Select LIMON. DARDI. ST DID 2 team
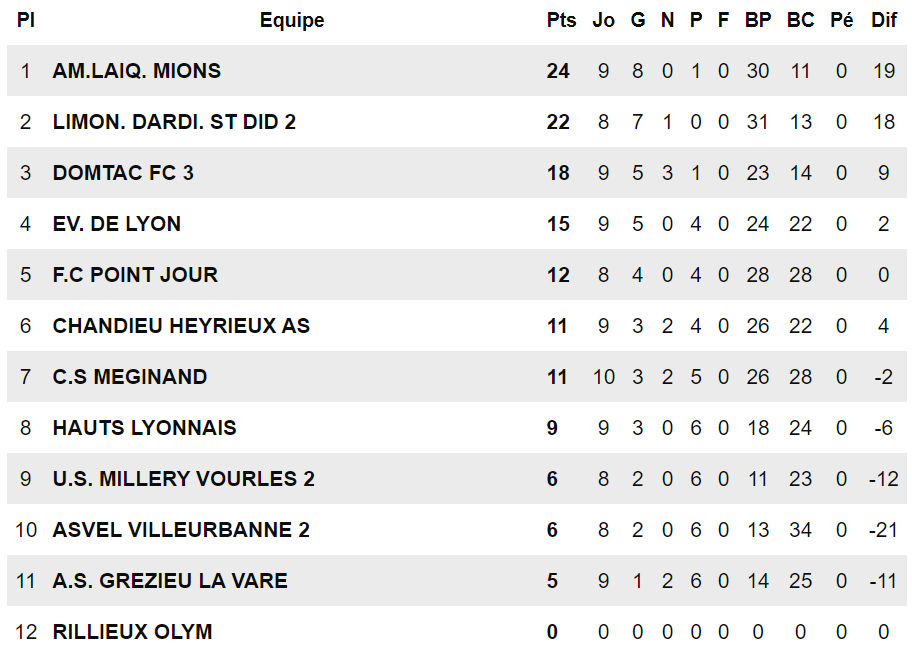The height and width of the screenshot is (656, 912). (x=174, y=122)
